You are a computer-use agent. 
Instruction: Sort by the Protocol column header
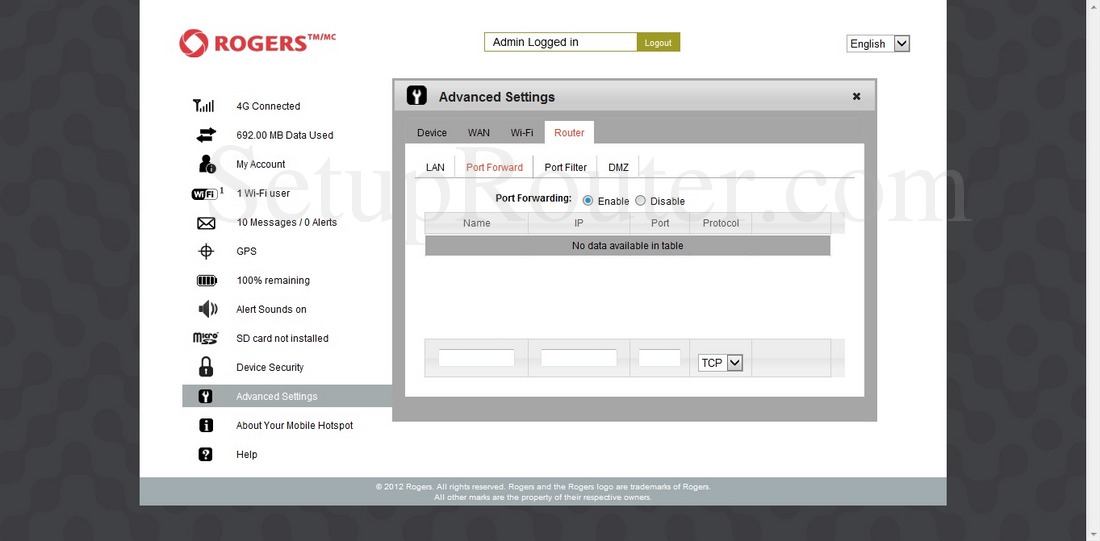[x=720, y=223]
